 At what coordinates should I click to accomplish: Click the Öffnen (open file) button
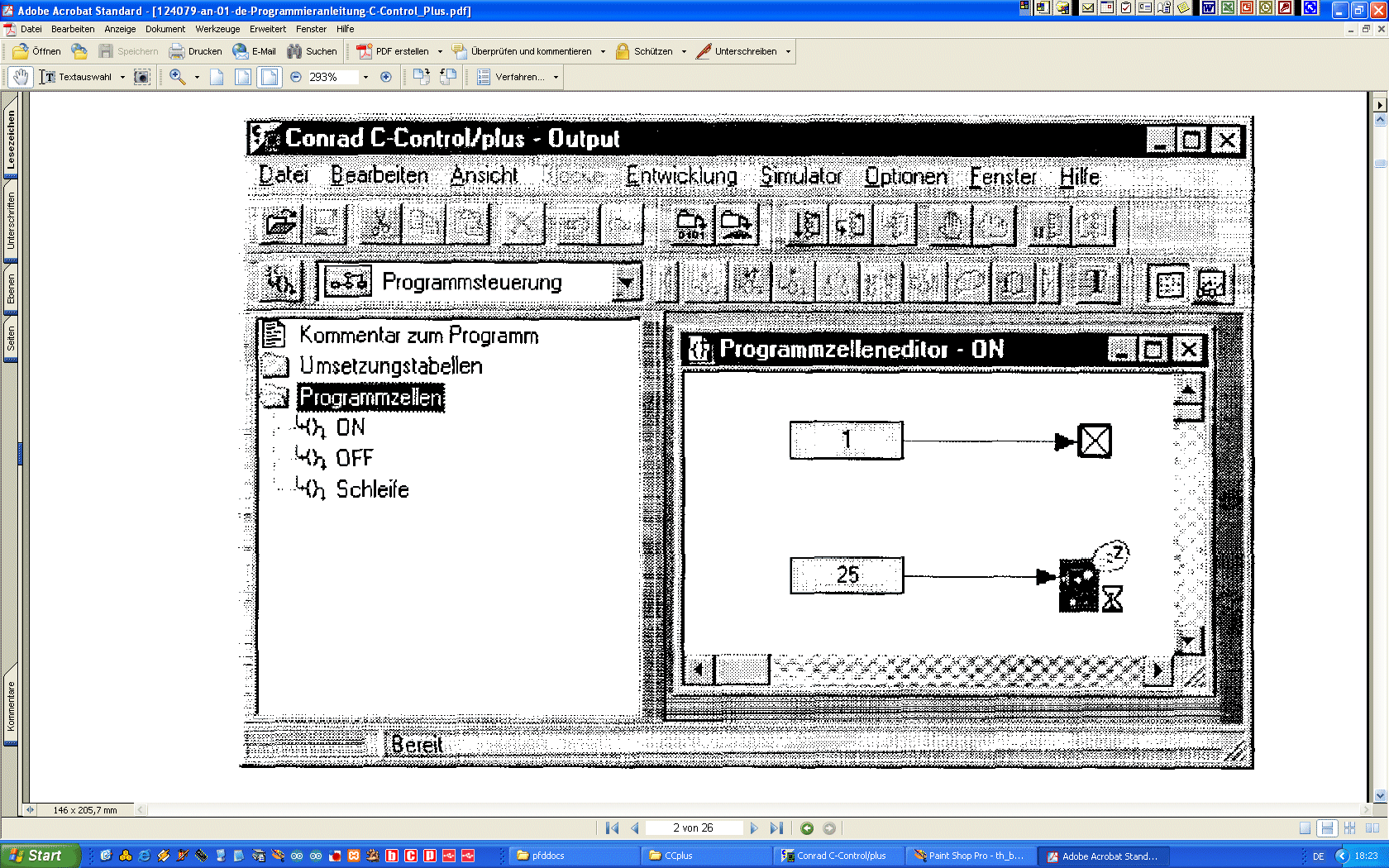tap(37, 51)
